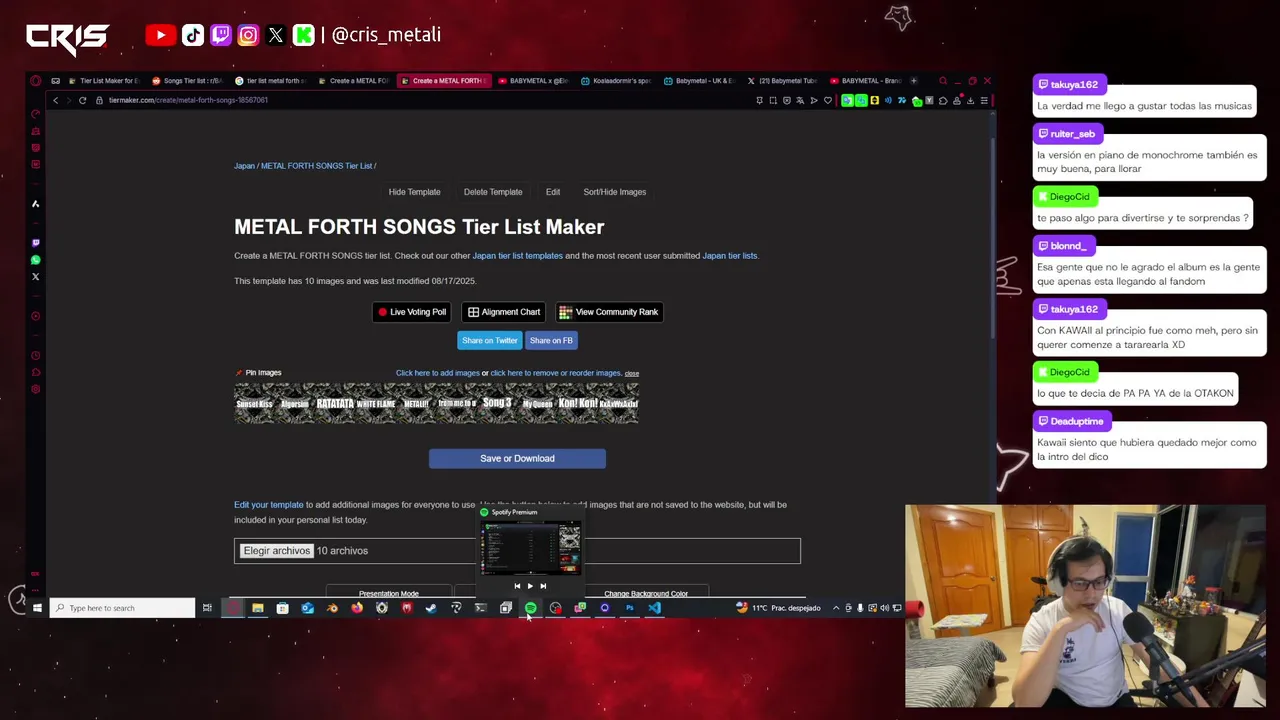1280x720 pixels.
Task: Go back to the previous page
Action: point(56,100)
